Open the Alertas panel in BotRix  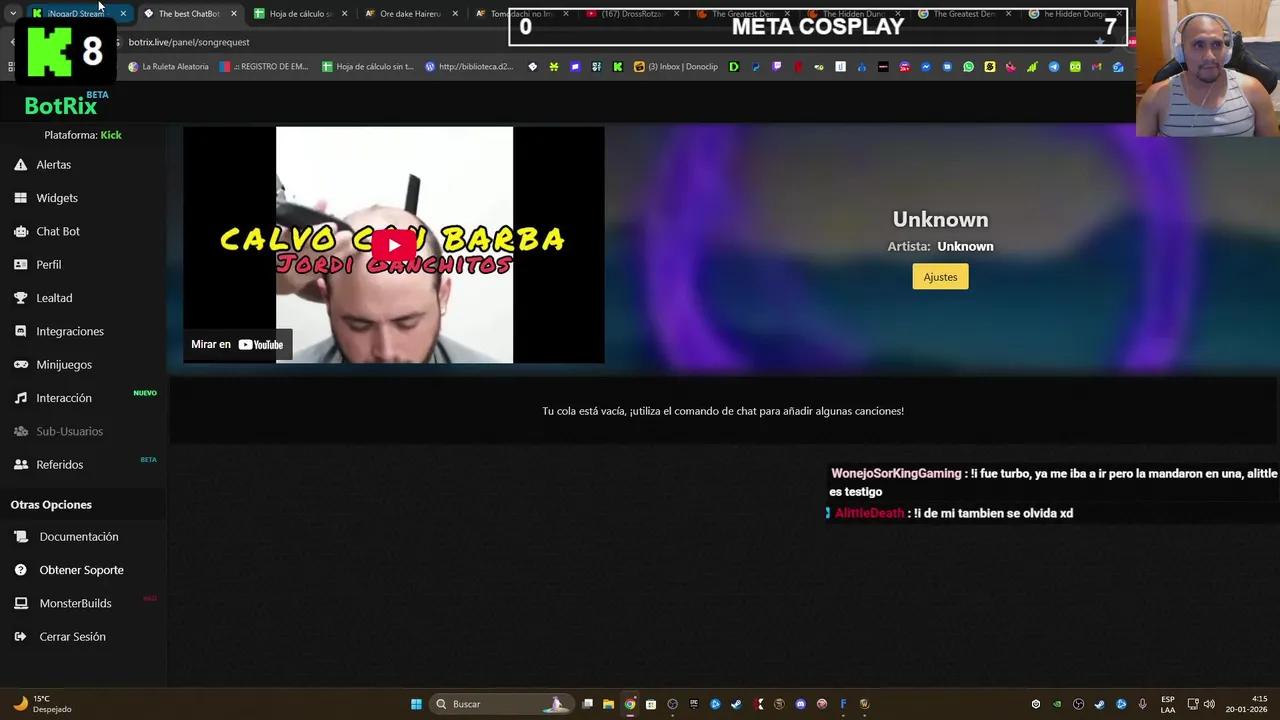[53, 164]
